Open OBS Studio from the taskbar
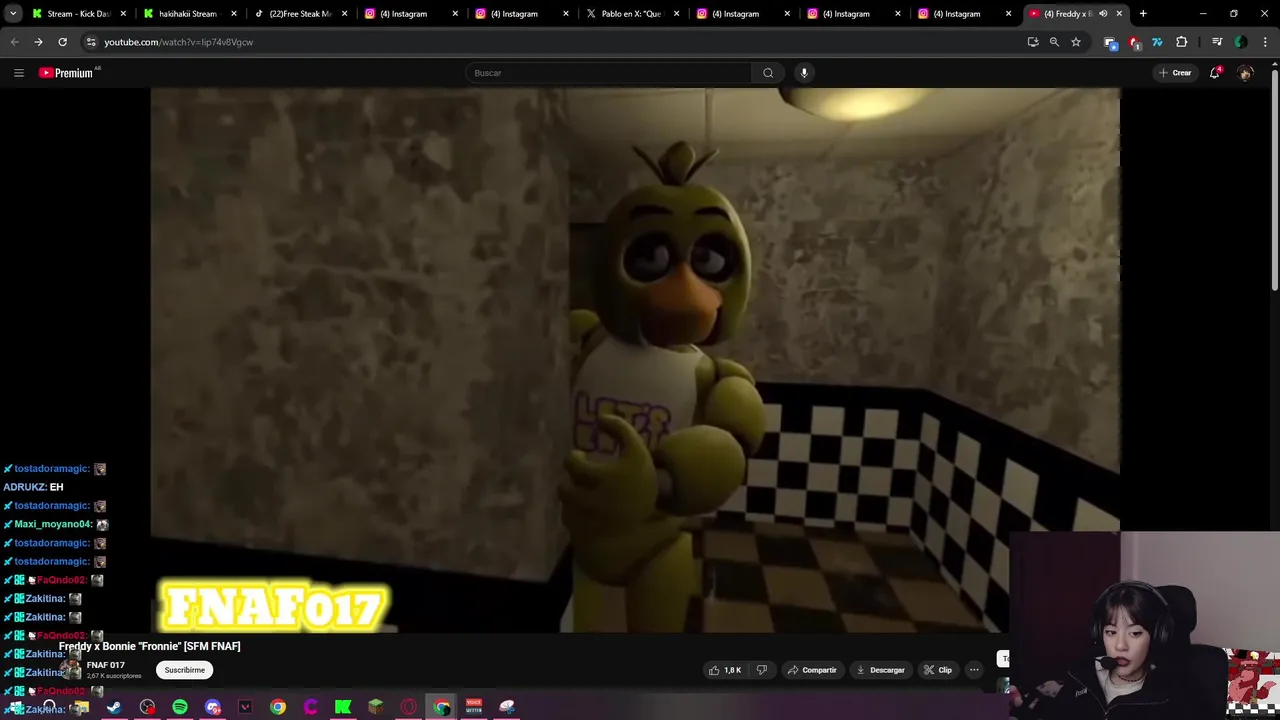This screenshot has width=1280, height=720. 147,707
